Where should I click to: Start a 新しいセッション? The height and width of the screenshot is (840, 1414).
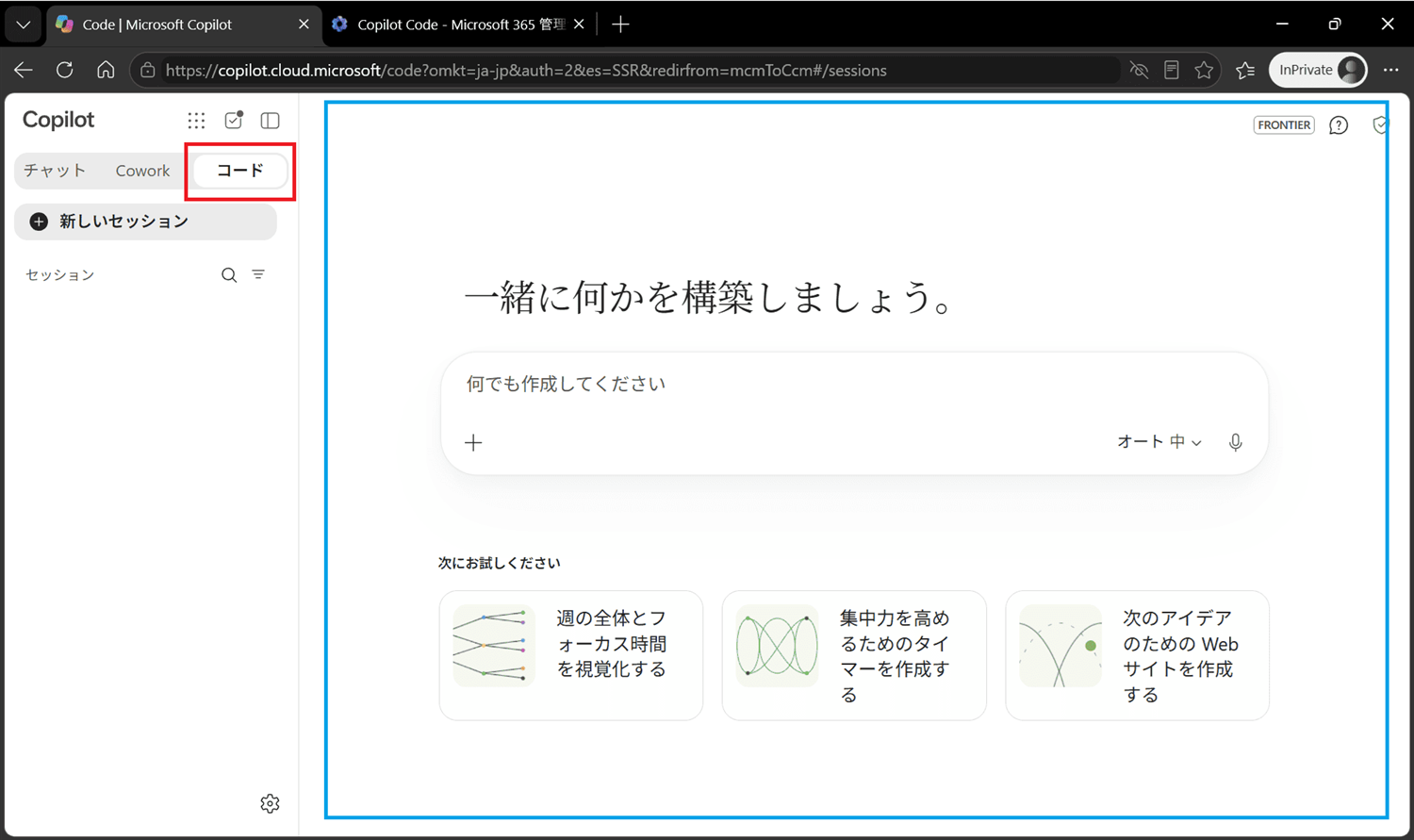146,222
